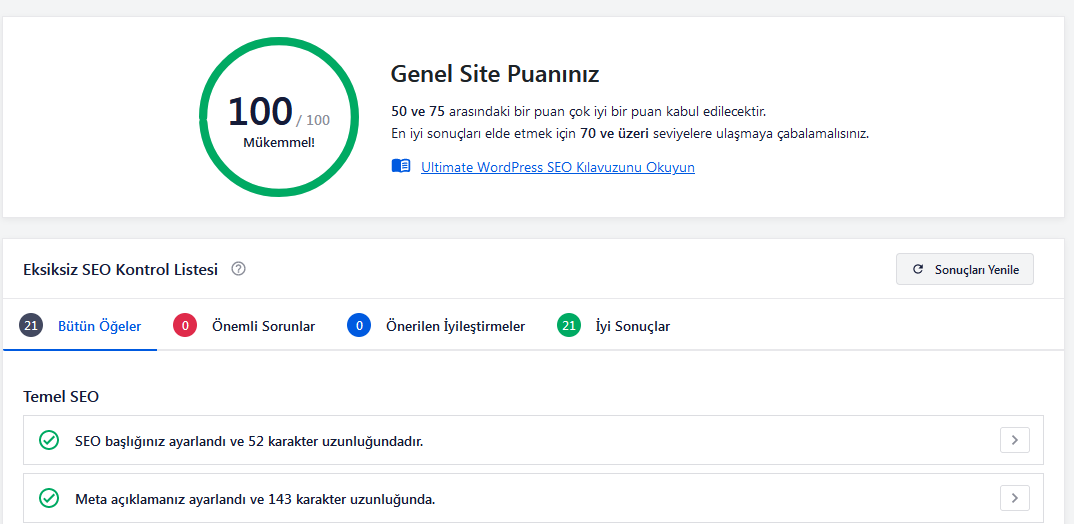The height and width of the screenshot is (524, 1074).
Task: Click the help question mark next to Eksiksiz SEO Kontrol Listesi
Action: [238, 269]
